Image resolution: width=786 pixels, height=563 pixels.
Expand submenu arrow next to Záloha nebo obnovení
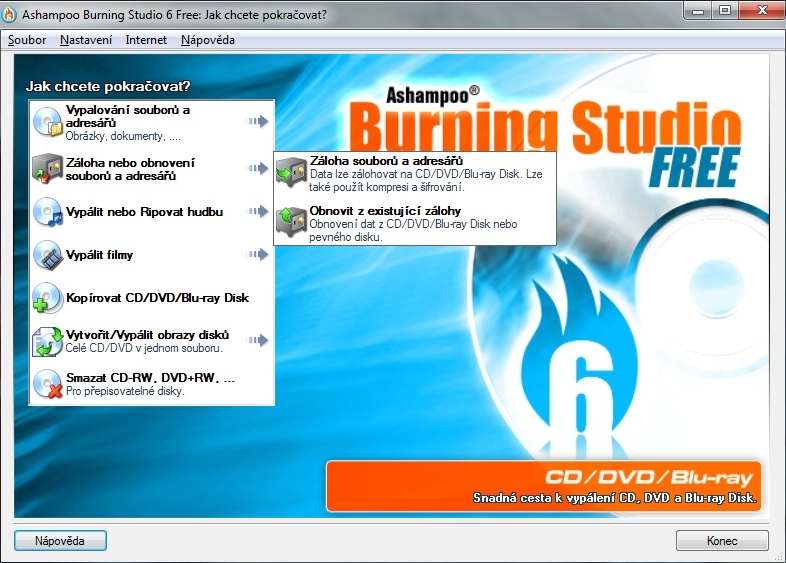(x=258, y=168)
